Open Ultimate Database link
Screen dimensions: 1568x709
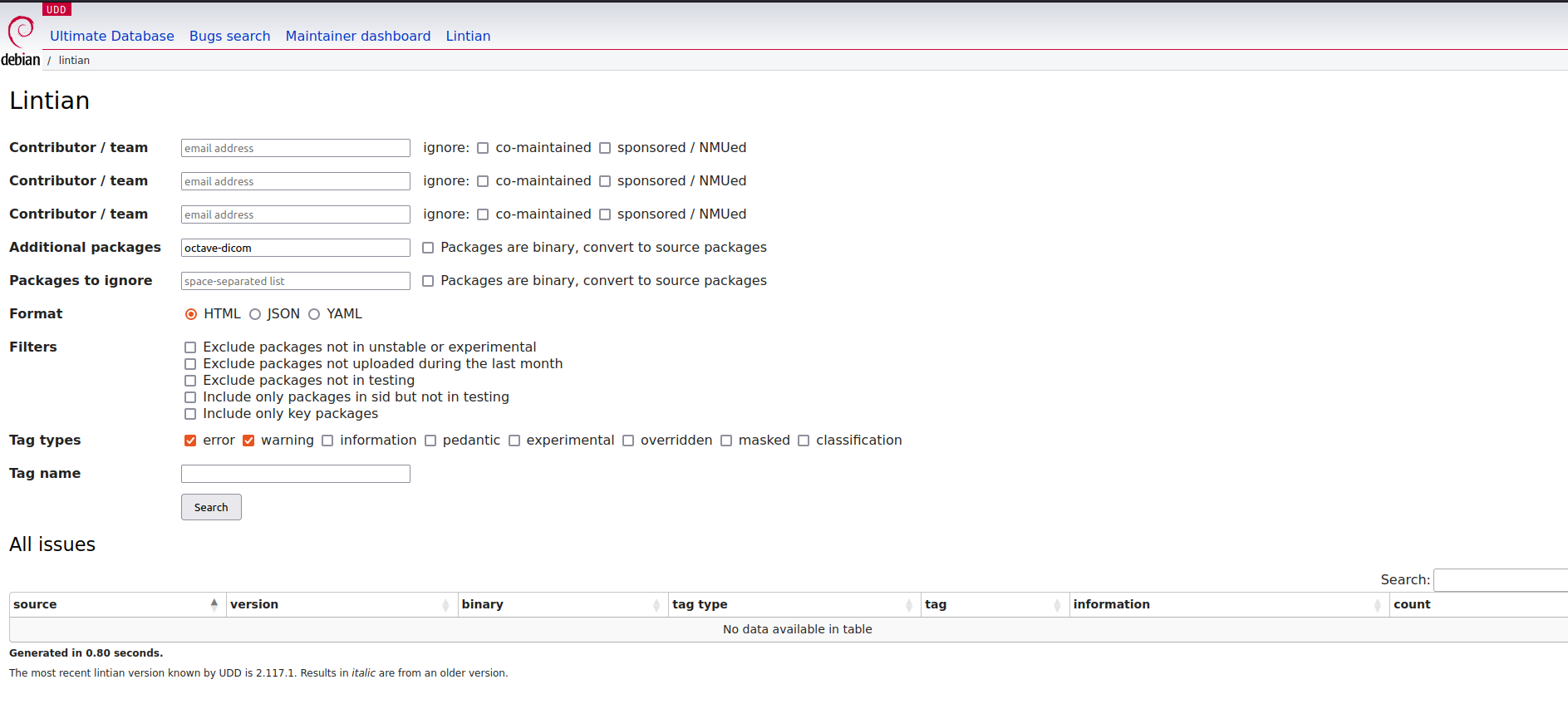pos(112,36)
